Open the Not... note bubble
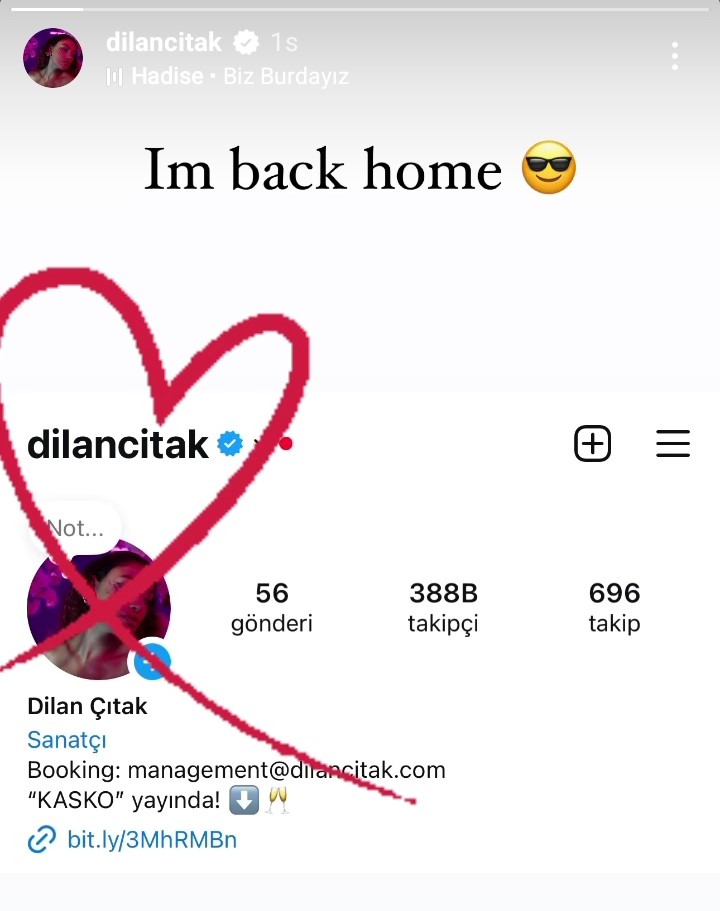Viewport: 720px width, 911px height. (x=75, y=528)
